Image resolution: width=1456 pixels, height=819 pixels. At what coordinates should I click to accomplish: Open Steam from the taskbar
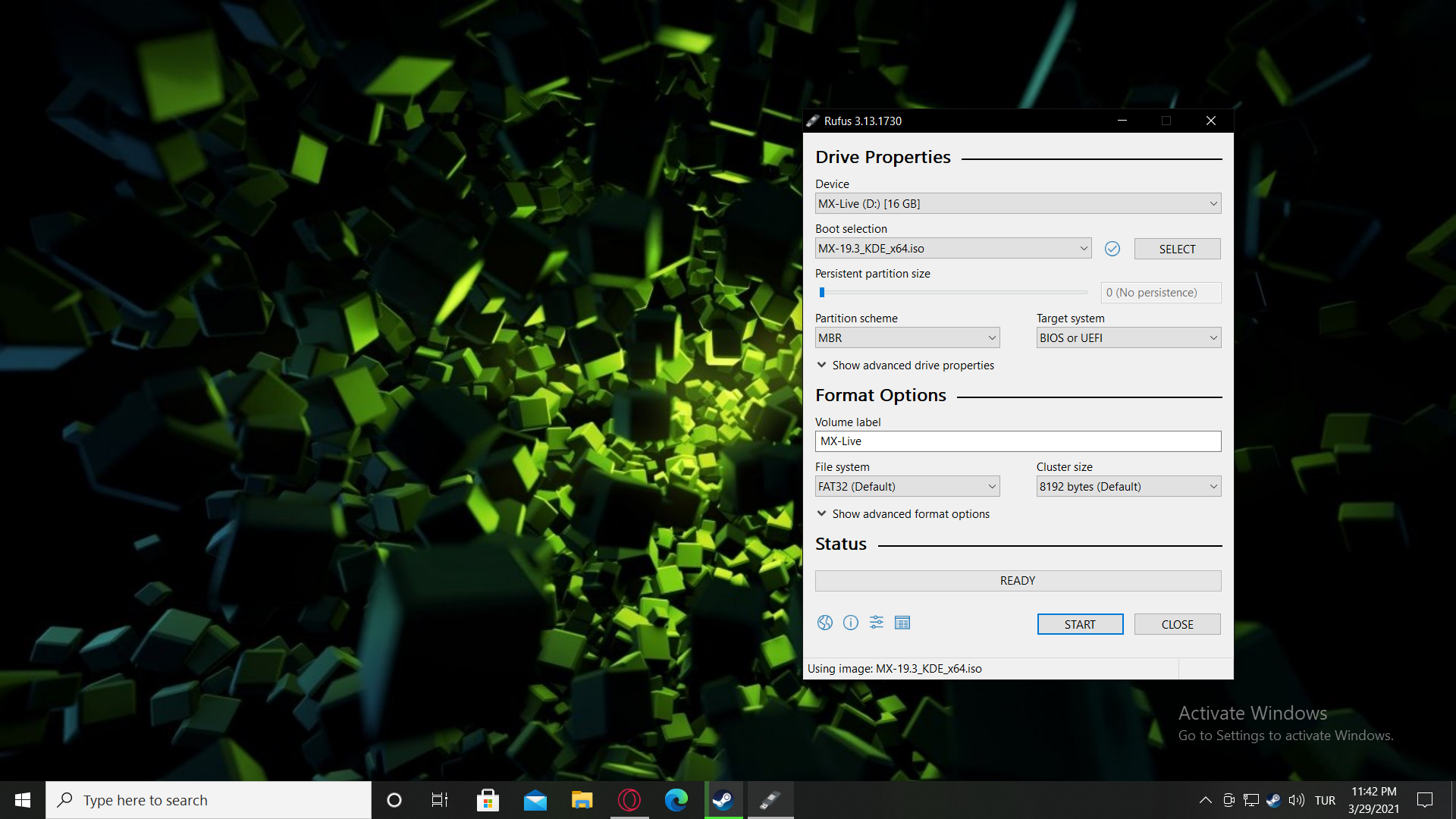click(723, 800)
